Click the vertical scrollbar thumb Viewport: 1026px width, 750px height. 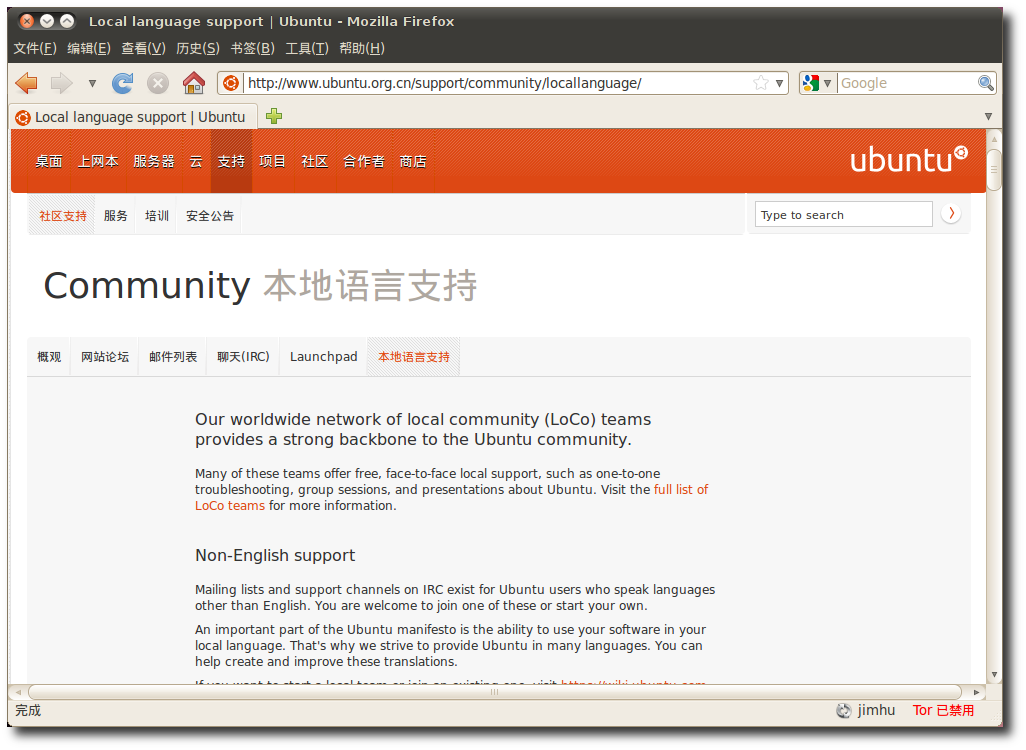[994, 170]
